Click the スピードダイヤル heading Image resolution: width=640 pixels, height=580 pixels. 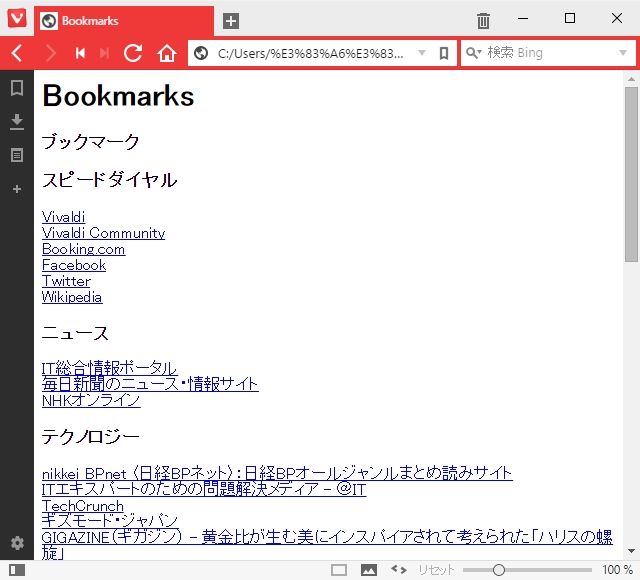point(109,180)
